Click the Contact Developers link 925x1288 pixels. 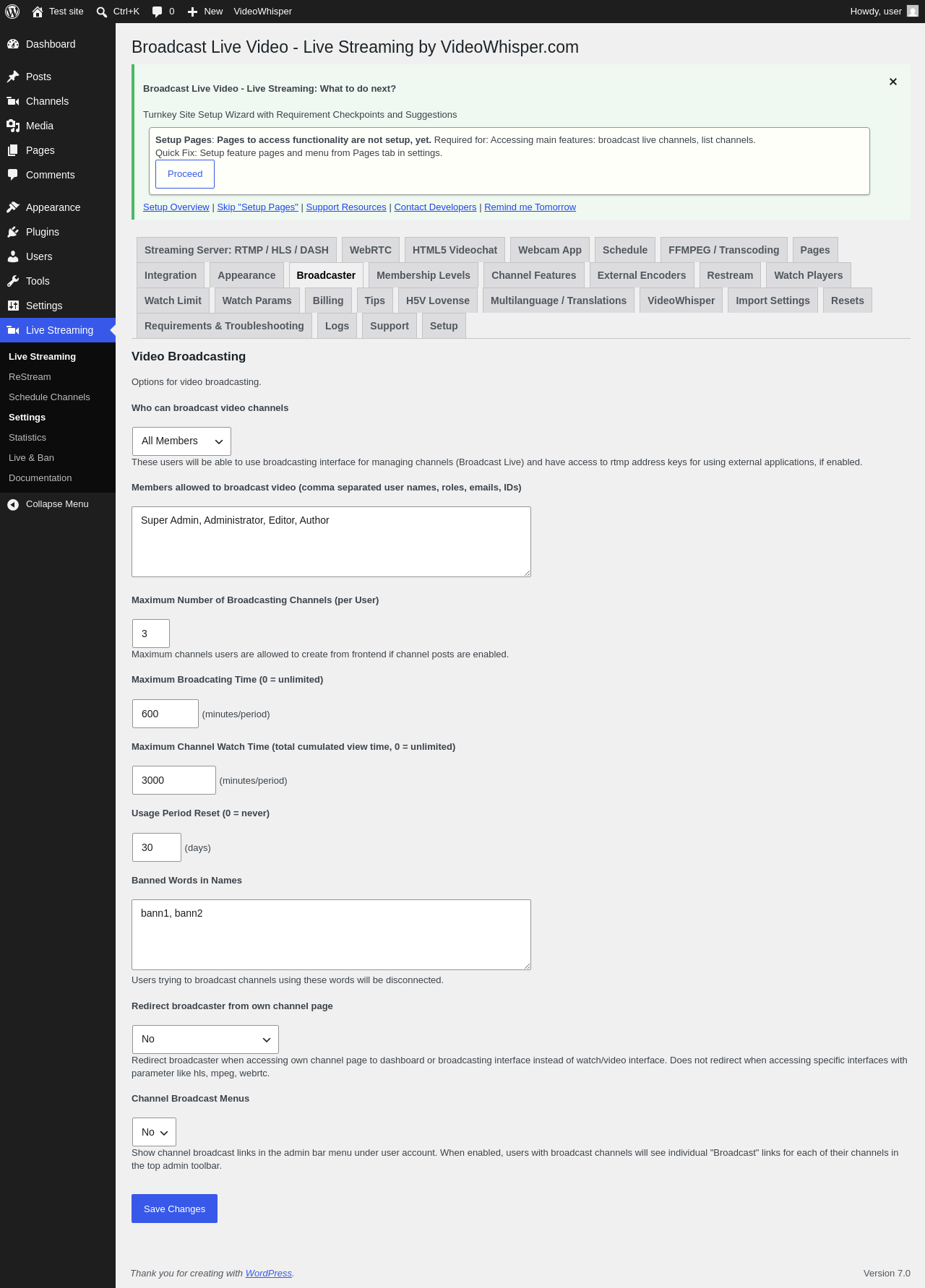point(436,207)
